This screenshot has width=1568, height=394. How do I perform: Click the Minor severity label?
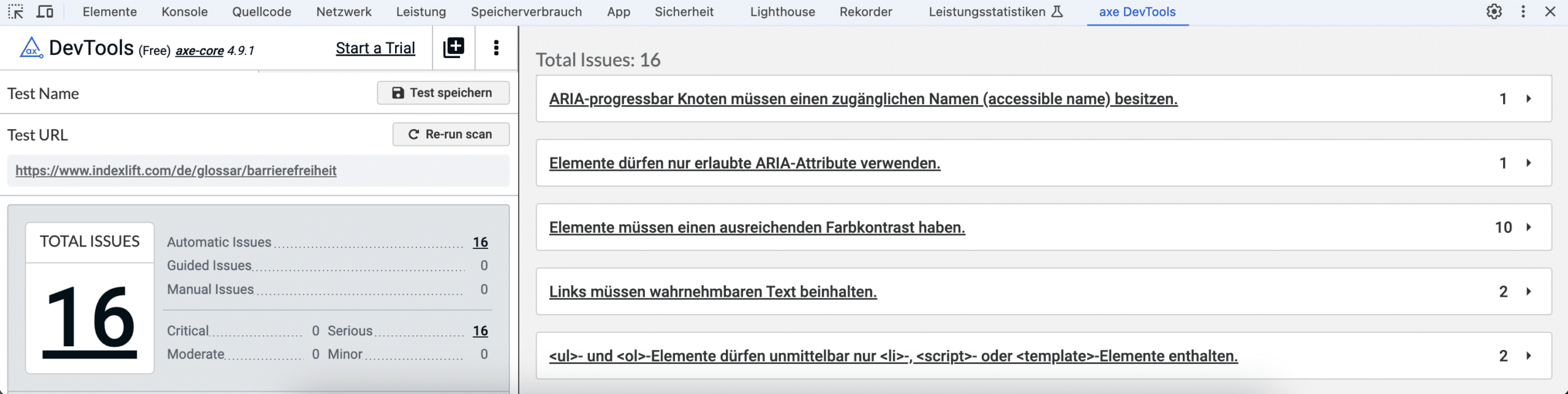[x=345, y=354]
